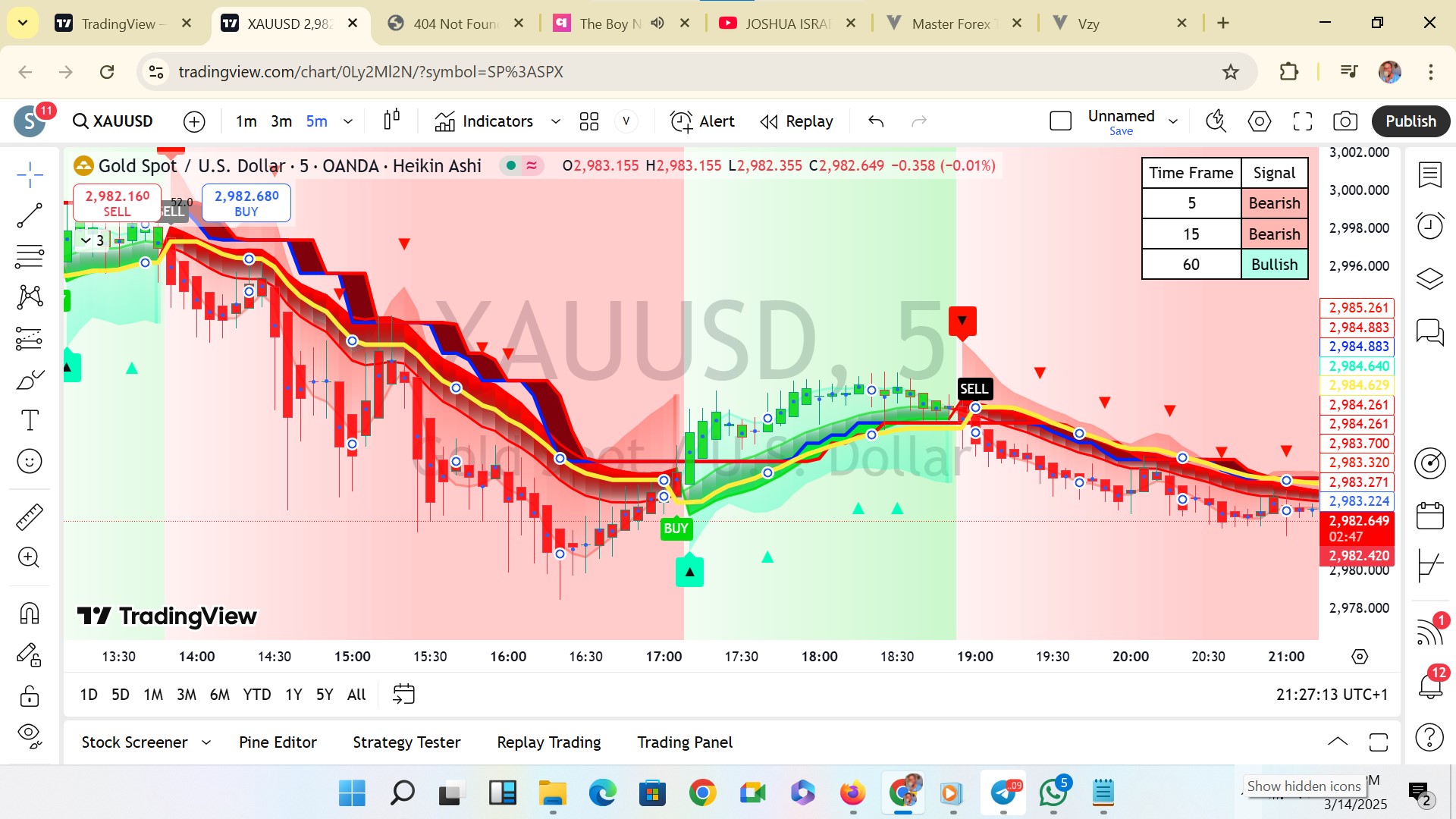Open the economic calendar panel

tap(1429, 516)
